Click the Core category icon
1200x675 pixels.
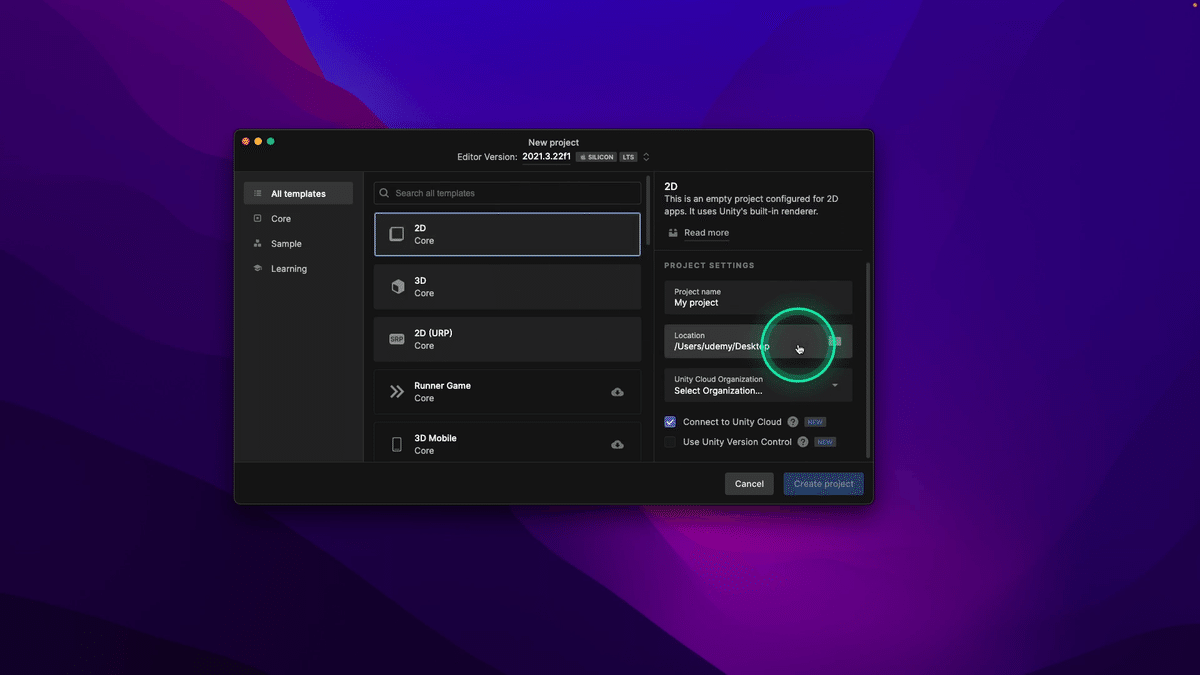pos(258,218)
